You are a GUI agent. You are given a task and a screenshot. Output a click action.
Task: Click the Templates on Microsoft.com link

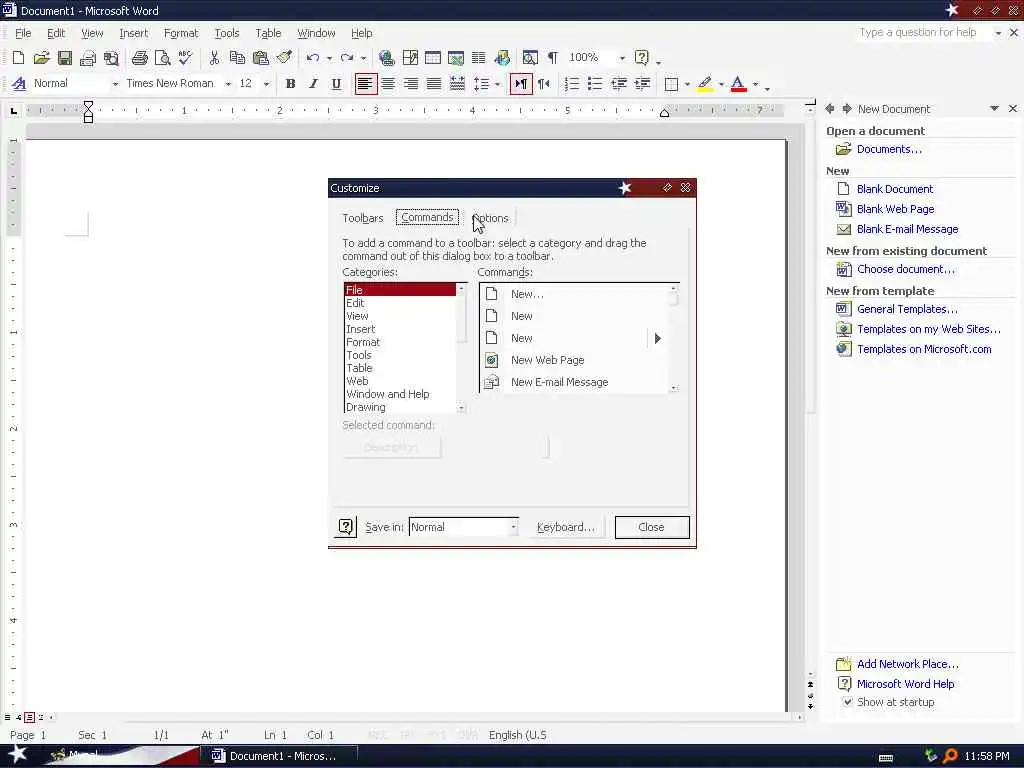[924, 349]
